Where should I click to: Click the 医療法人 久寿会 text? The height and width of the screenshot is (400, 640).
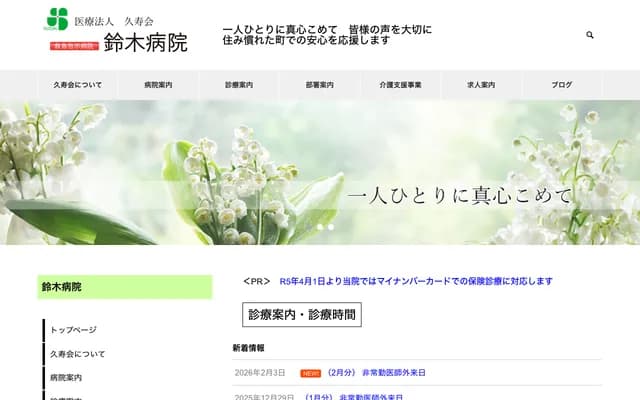114,22
